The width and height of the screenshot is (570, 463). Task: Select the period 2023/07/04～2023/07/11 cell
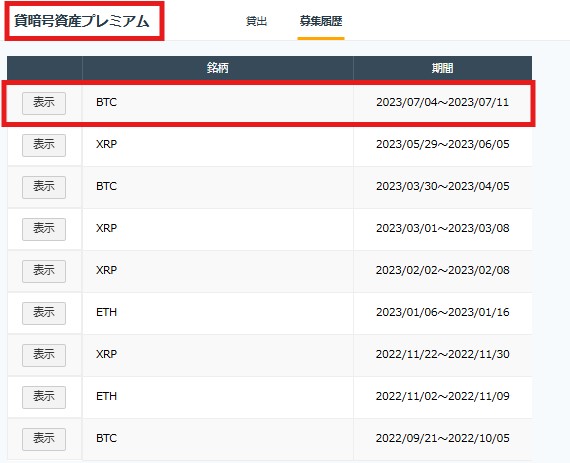click(x=442, y=102)
